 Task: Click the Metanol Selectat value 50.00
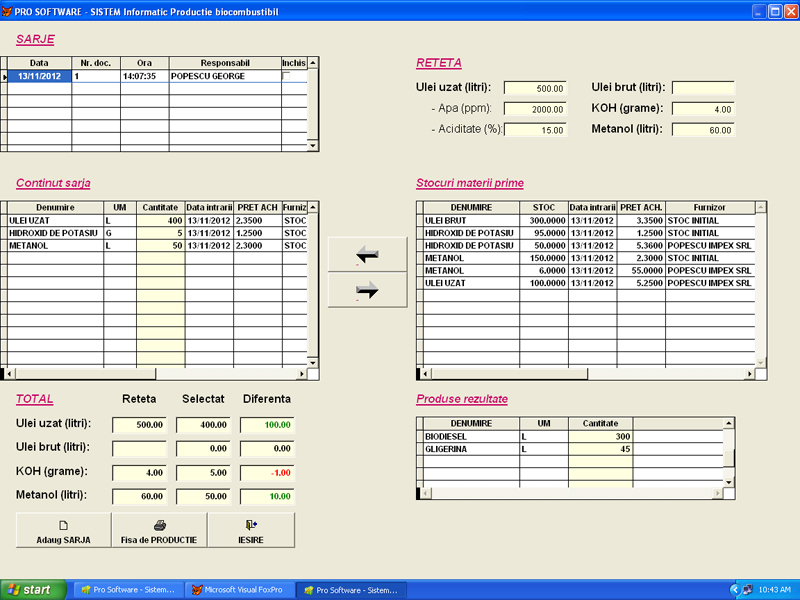[x=203, y=496]
